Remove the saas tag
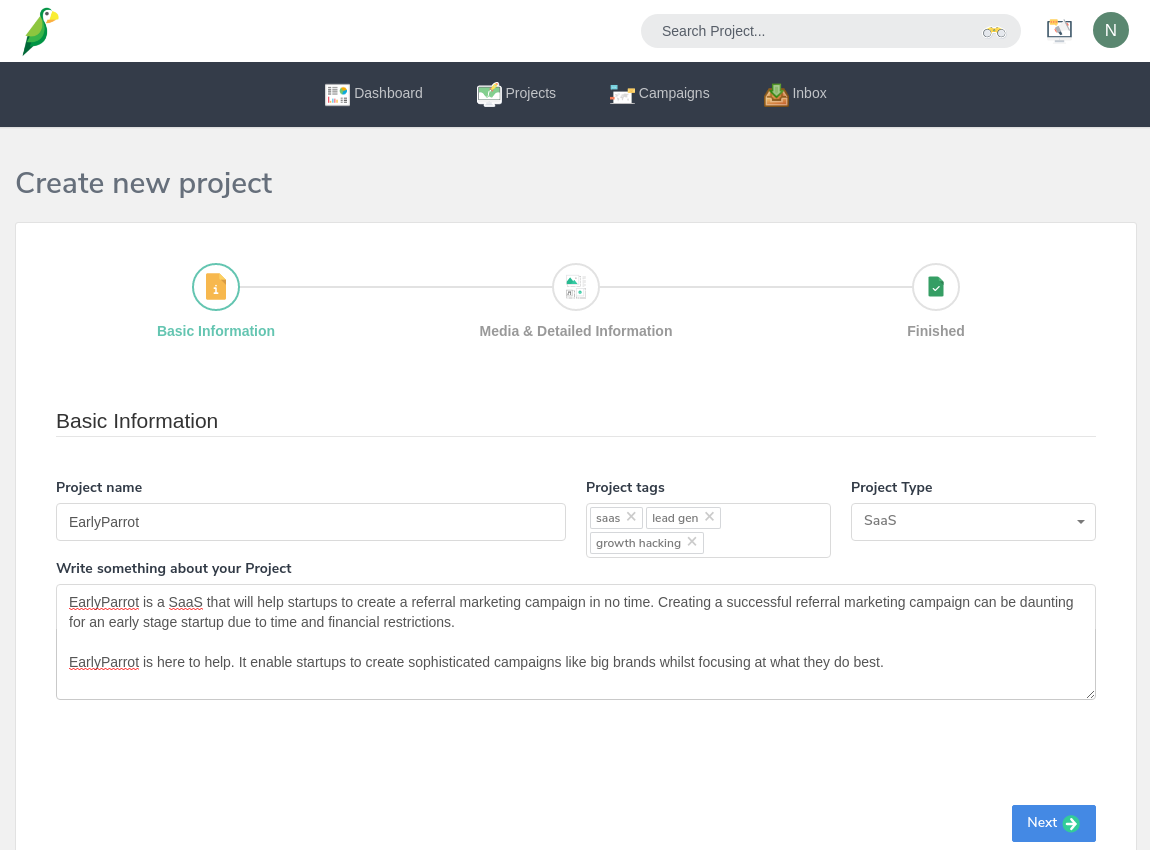This screenshot has width=1150, height=850. 631,517
